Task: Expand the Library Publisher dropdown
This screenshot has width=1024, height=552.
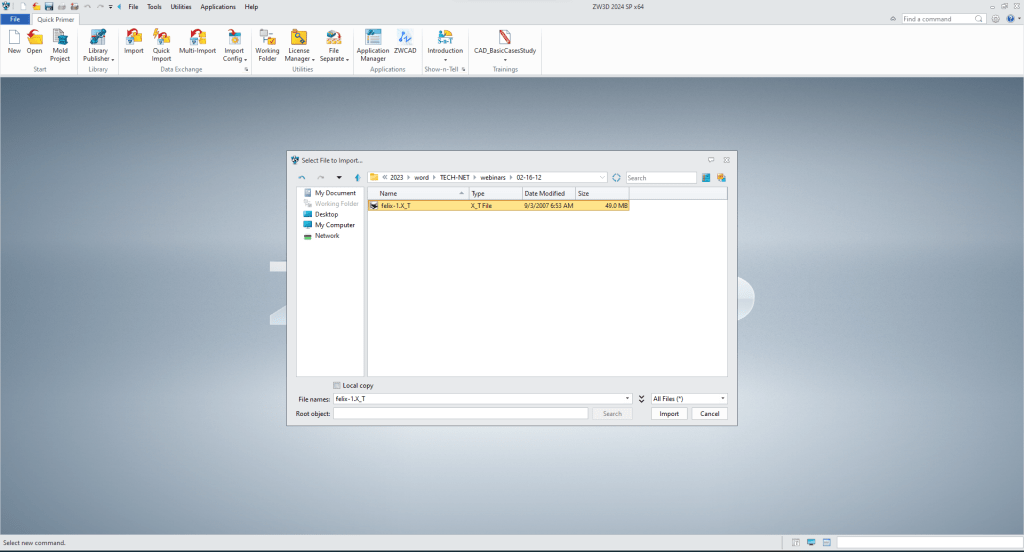Action: click(98, 59)
